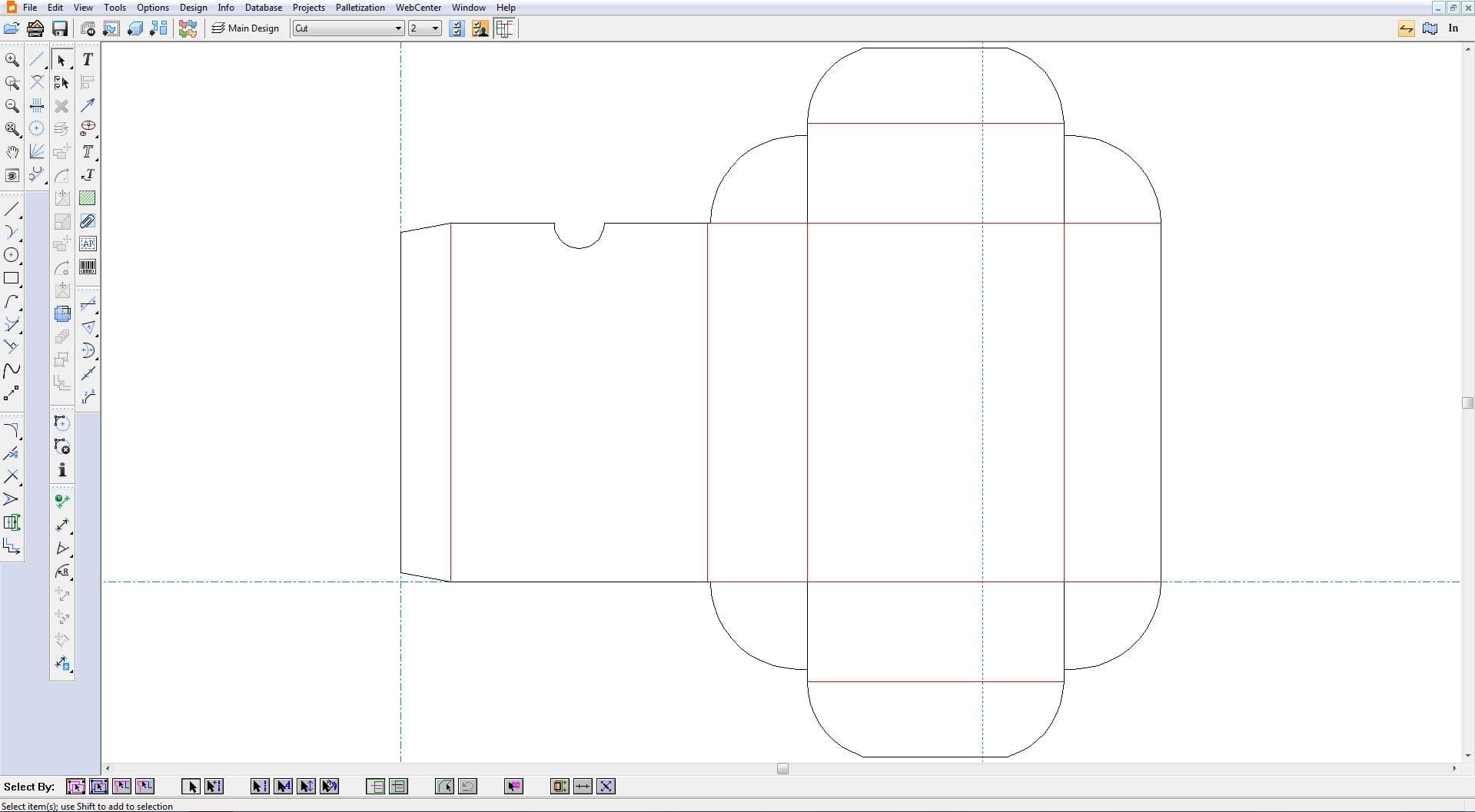This screenshot has height=812, width=1475.
Task: Click the 'In' units button
Action: (1453, 28)
